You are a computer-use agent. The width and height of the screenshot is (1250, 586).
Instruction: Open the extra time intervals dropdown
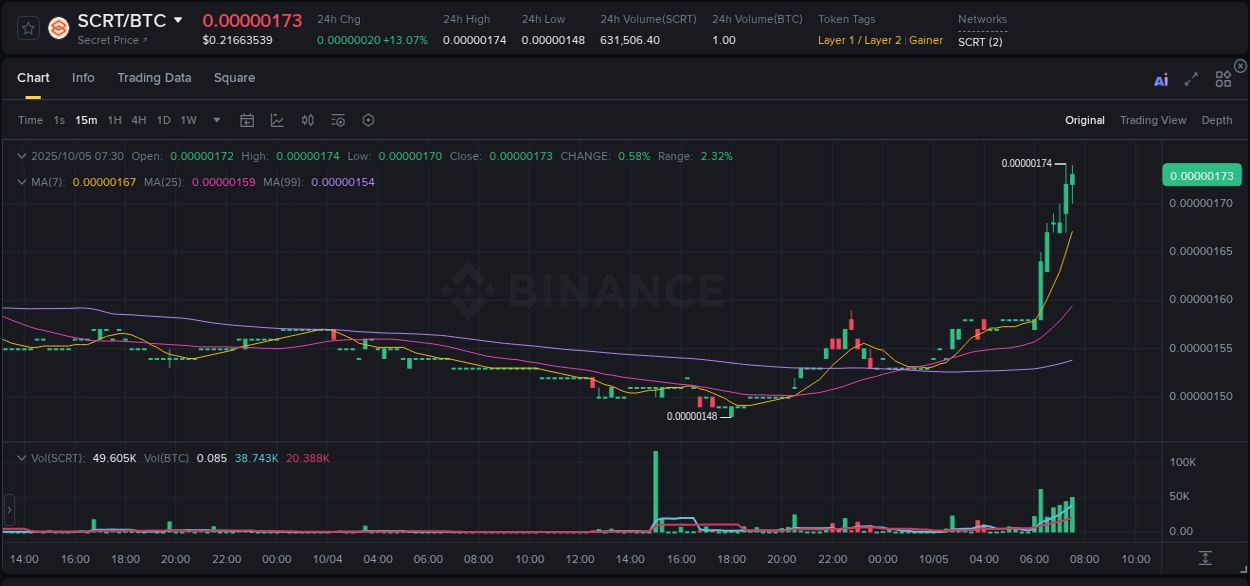[216, 120]
